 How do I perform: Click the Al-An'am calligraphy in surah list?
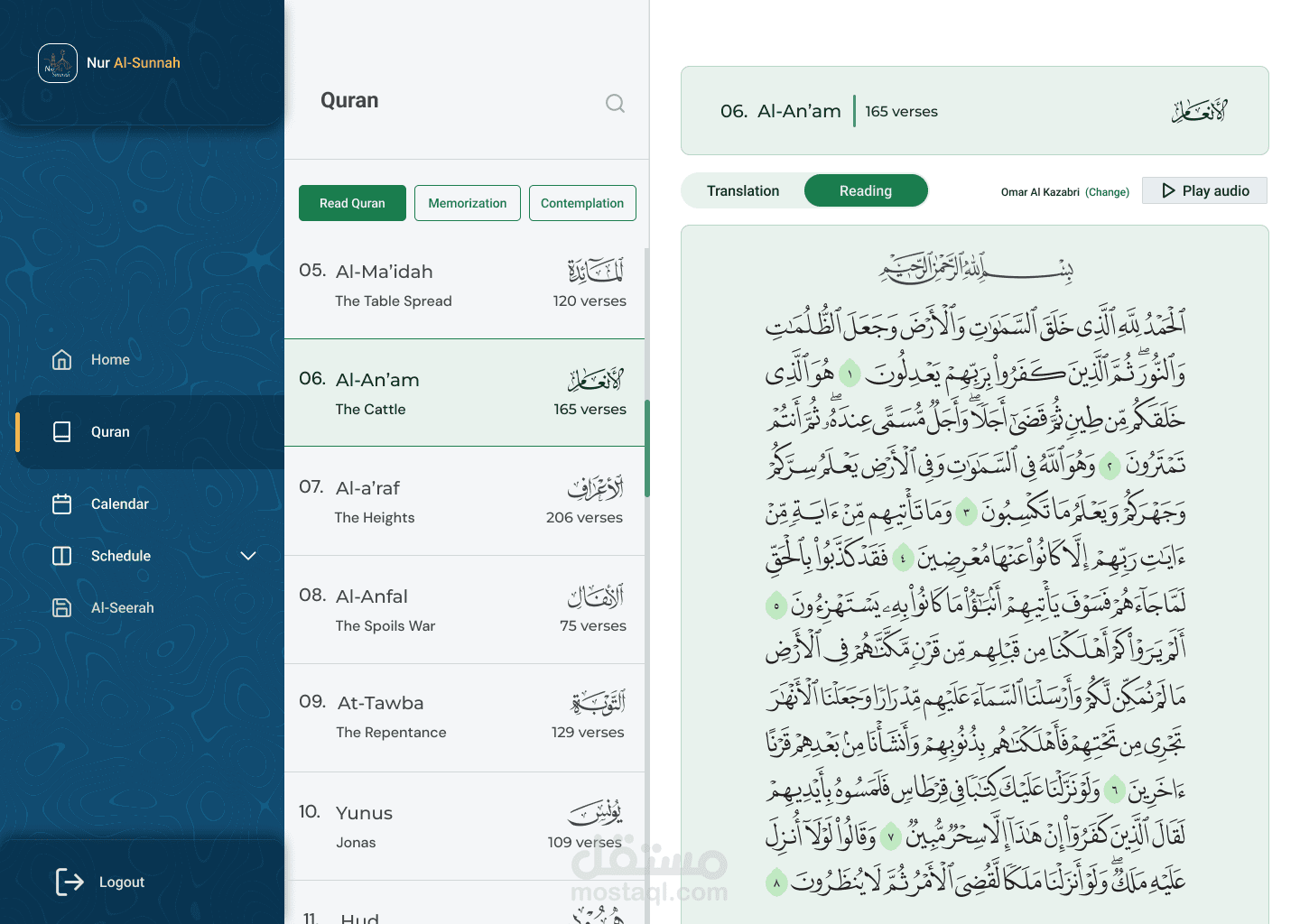(596, 379)
